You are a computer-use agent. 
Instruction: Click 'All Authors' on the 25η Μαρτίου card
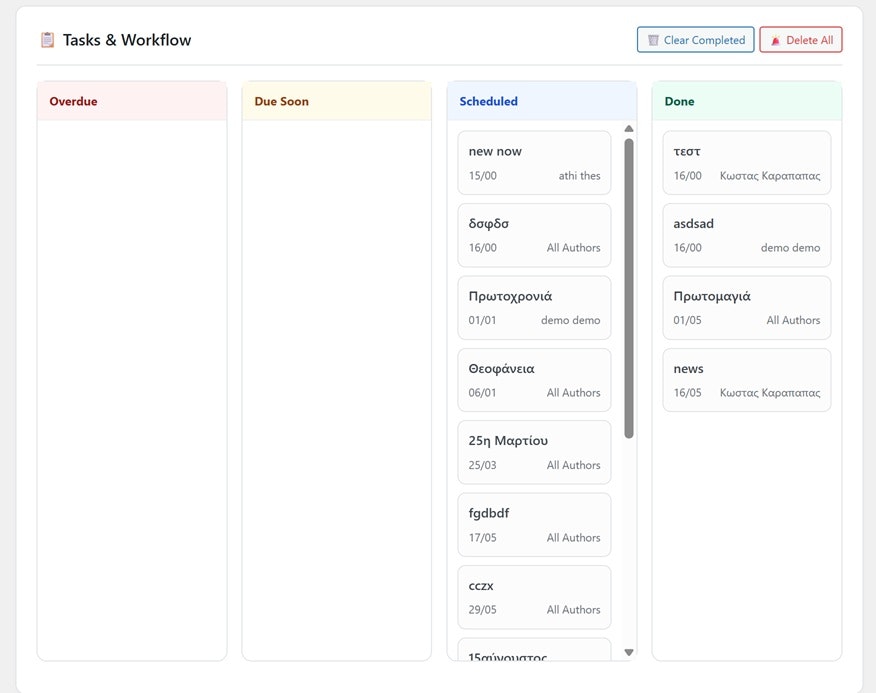[x=573, y=465]
